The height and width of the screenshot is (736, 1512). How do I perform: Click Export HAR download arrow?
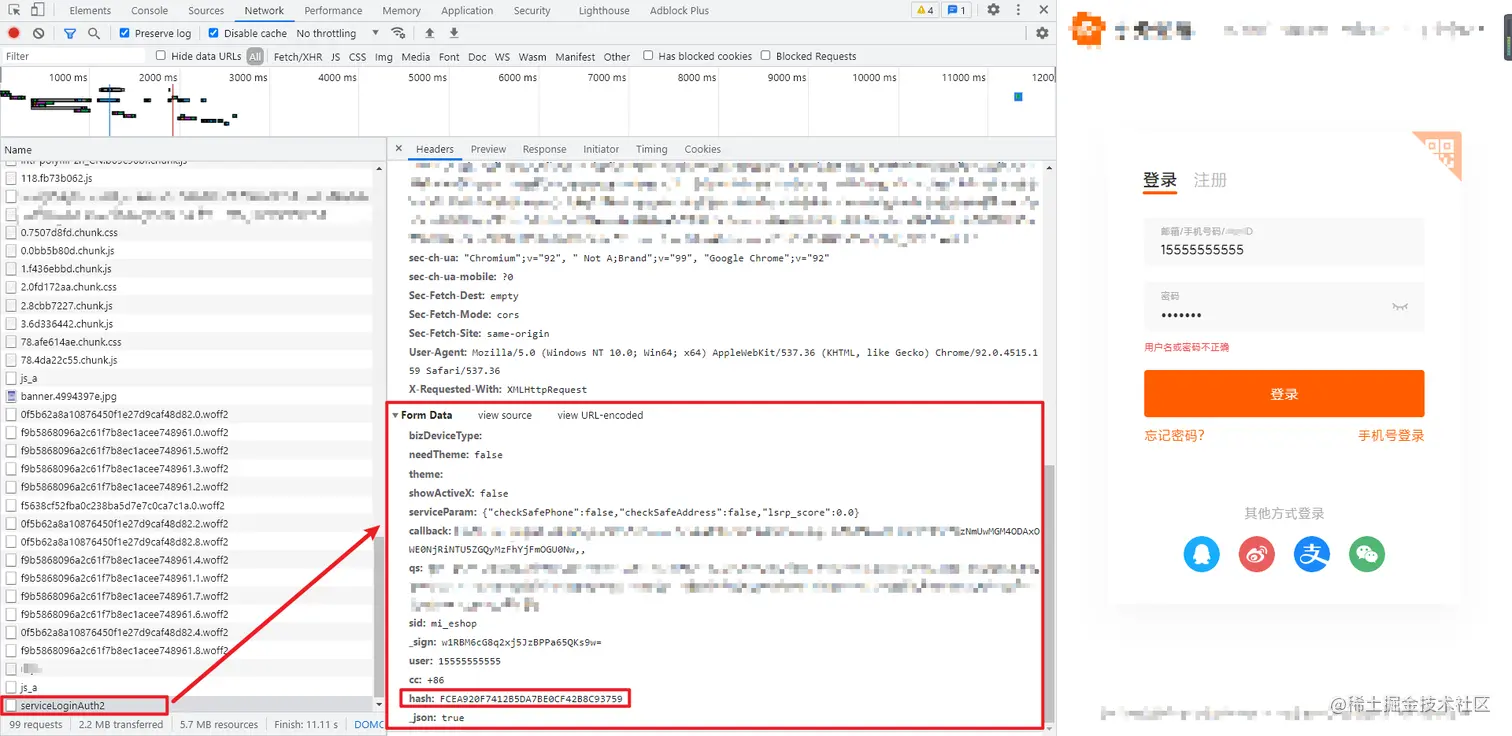pos(454,33)
